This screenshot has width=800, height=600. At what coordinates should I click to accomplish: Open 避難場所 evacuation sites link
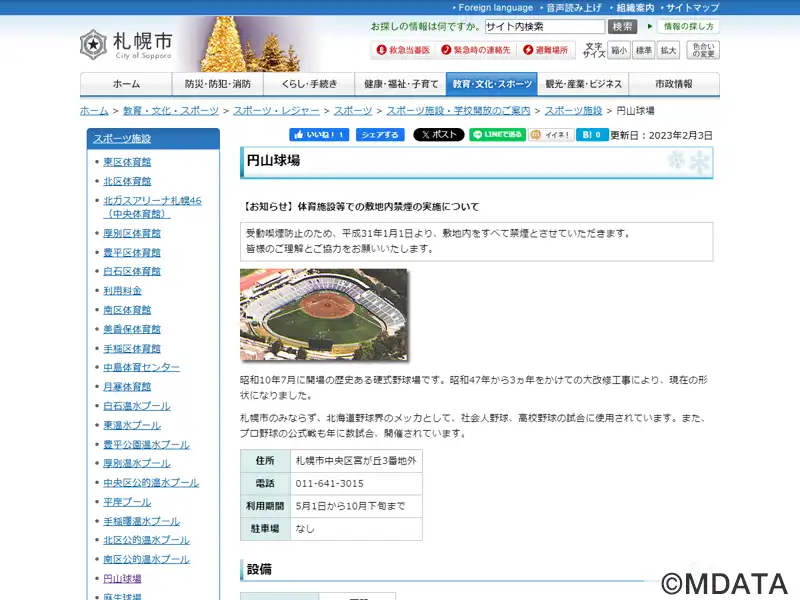click(x=545, y=50)
